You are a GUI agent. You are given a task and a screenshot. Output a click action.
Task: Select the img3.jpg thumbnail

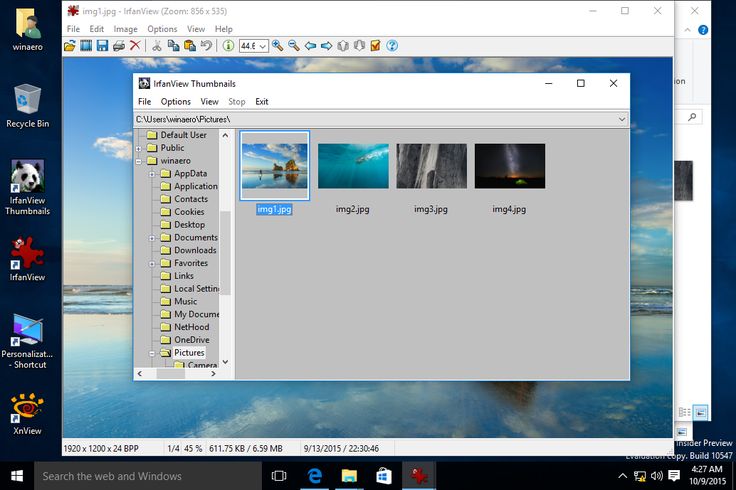click(431, 166)
